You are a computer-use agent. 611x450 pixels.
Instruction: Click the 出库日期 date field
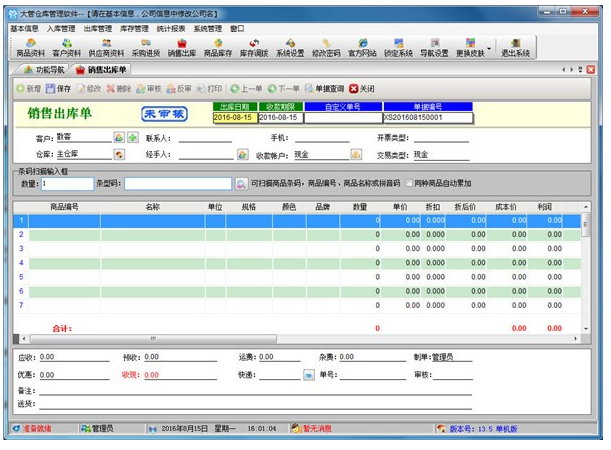(234, 117)
